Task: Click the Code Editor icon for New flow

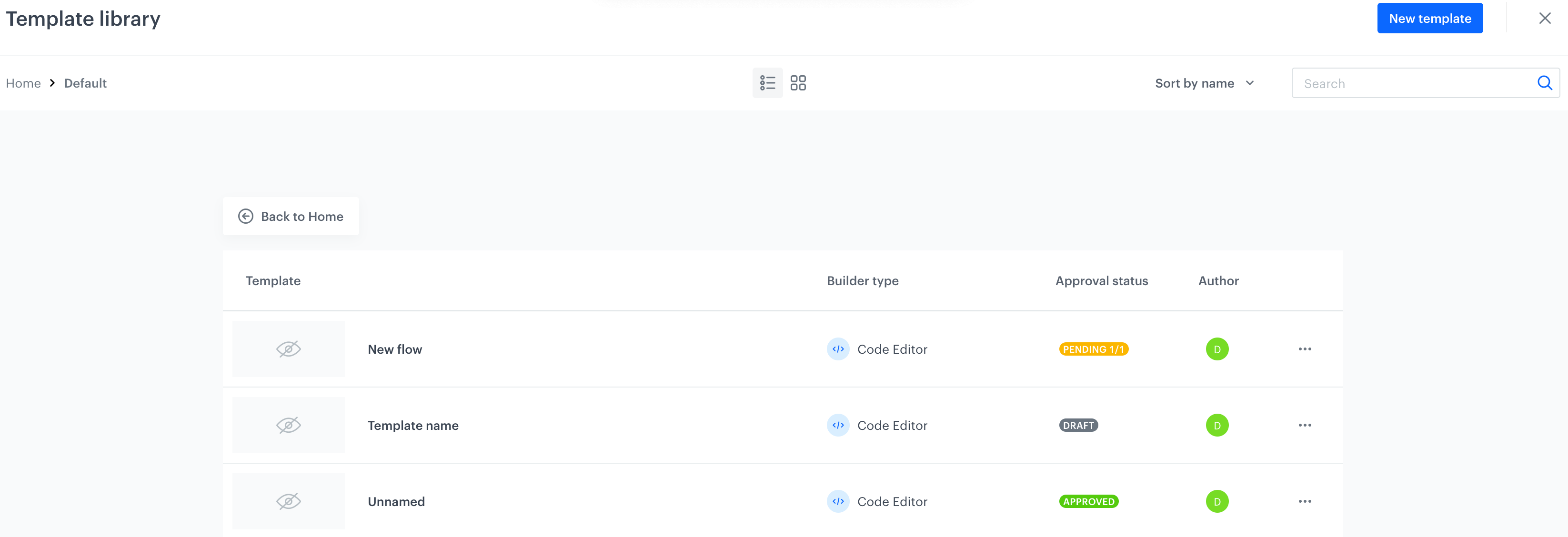Action: click(x=838, y=349)
